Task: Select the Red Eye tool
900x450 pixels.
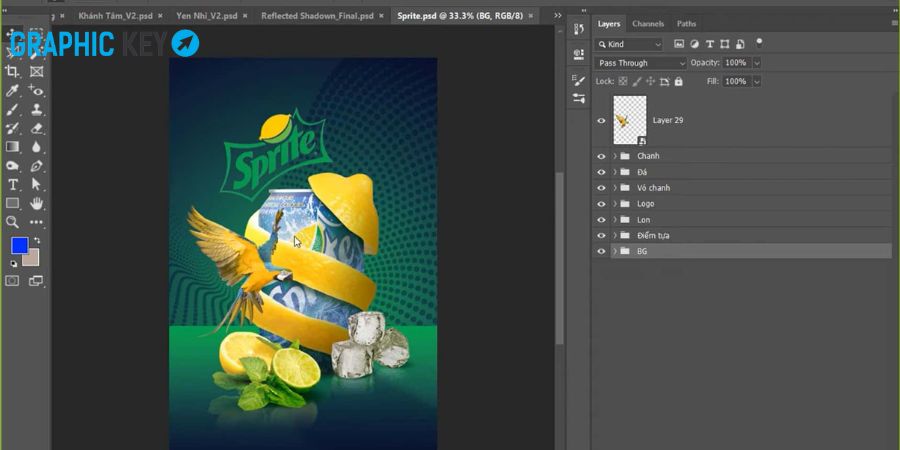Action: click(x=37, y=90)
